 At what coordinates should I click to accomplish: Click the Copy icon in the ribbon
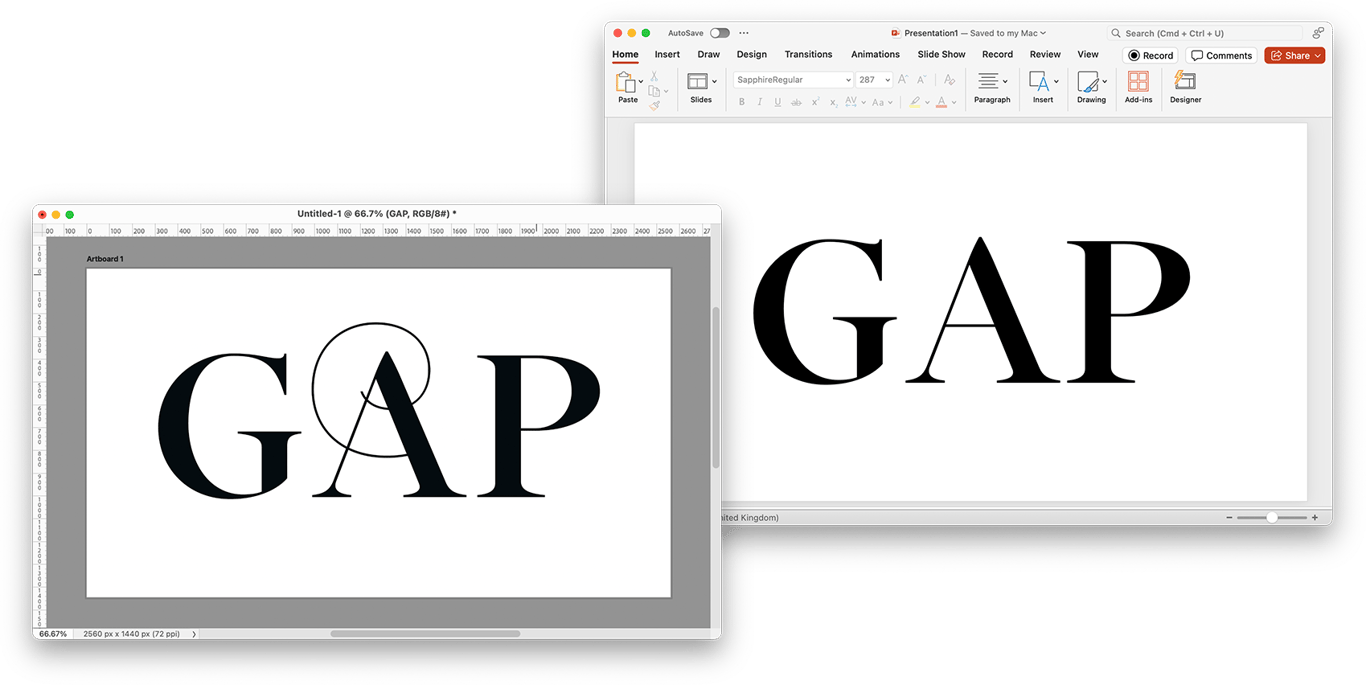(x=654, y=91)
